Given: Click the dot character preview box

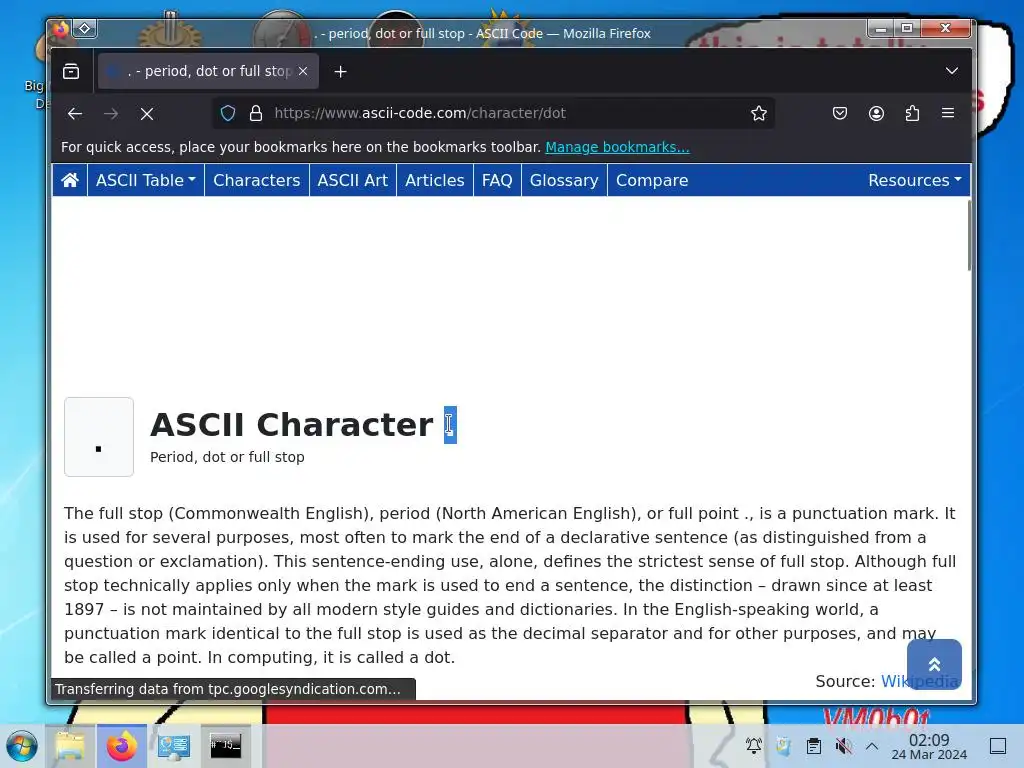Looking at the screenshot, I should pos(99,437).
